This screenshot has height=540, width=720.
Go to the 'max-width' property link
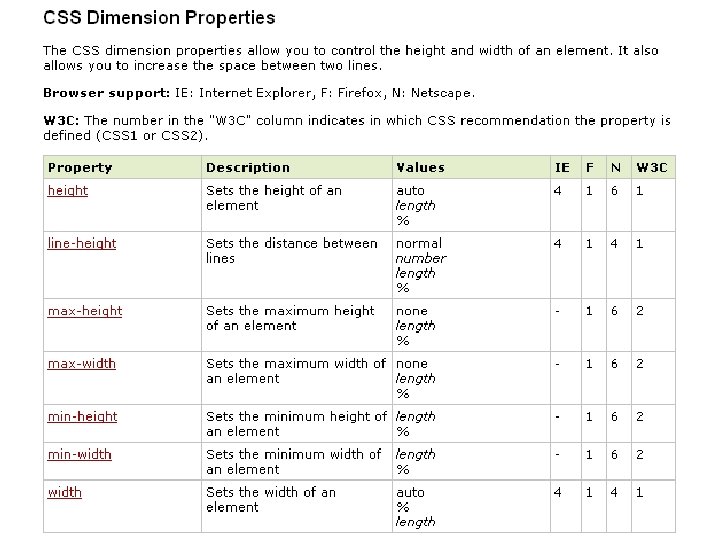pyautogui.click(x=82, y=364)
